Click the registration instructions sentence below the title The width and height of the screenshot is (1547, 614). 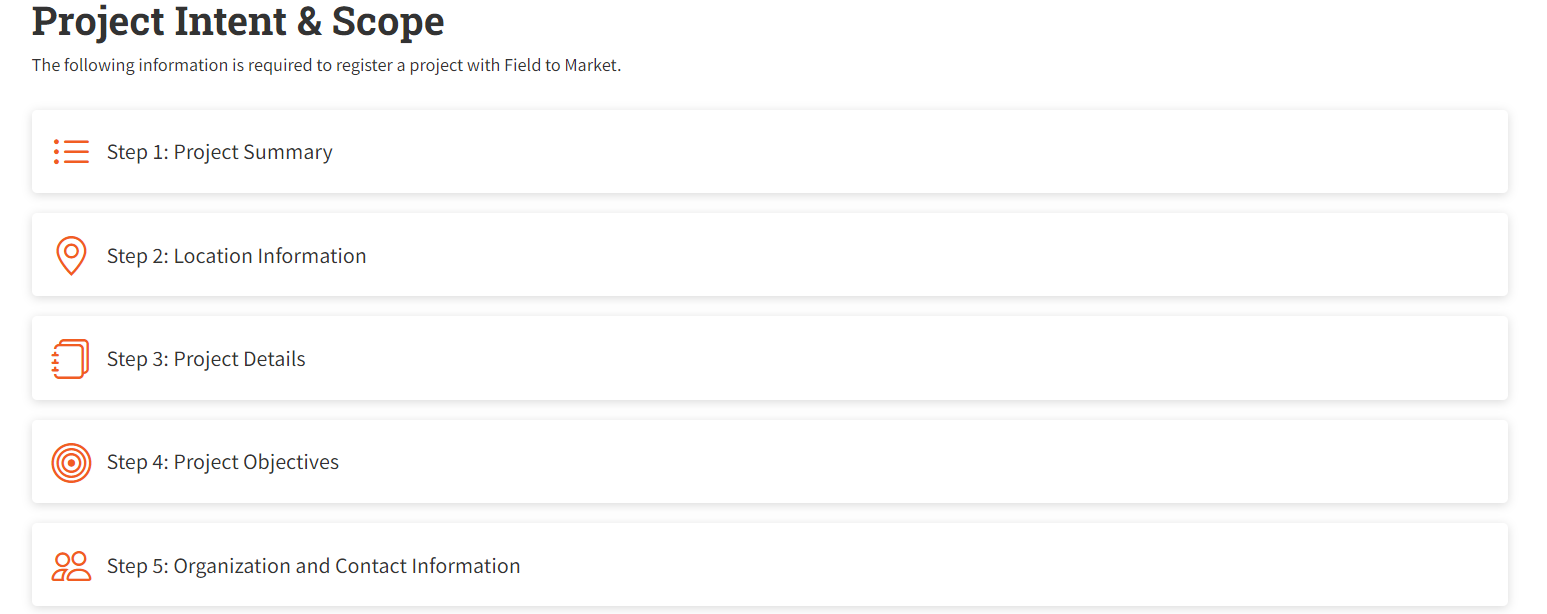(327, 64)
